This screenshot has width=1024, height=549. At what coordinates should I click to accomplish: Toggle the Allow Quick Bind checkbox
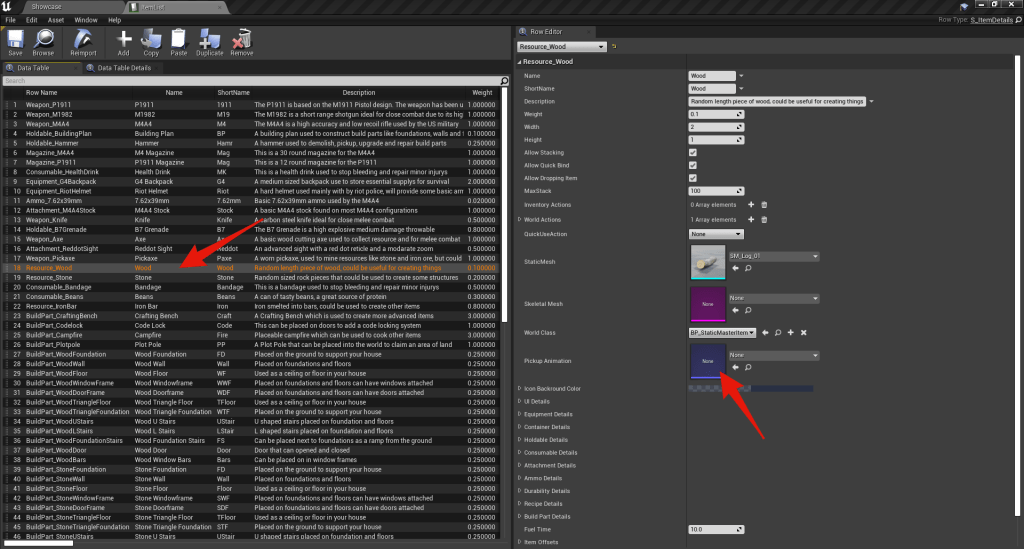(693, 165)
